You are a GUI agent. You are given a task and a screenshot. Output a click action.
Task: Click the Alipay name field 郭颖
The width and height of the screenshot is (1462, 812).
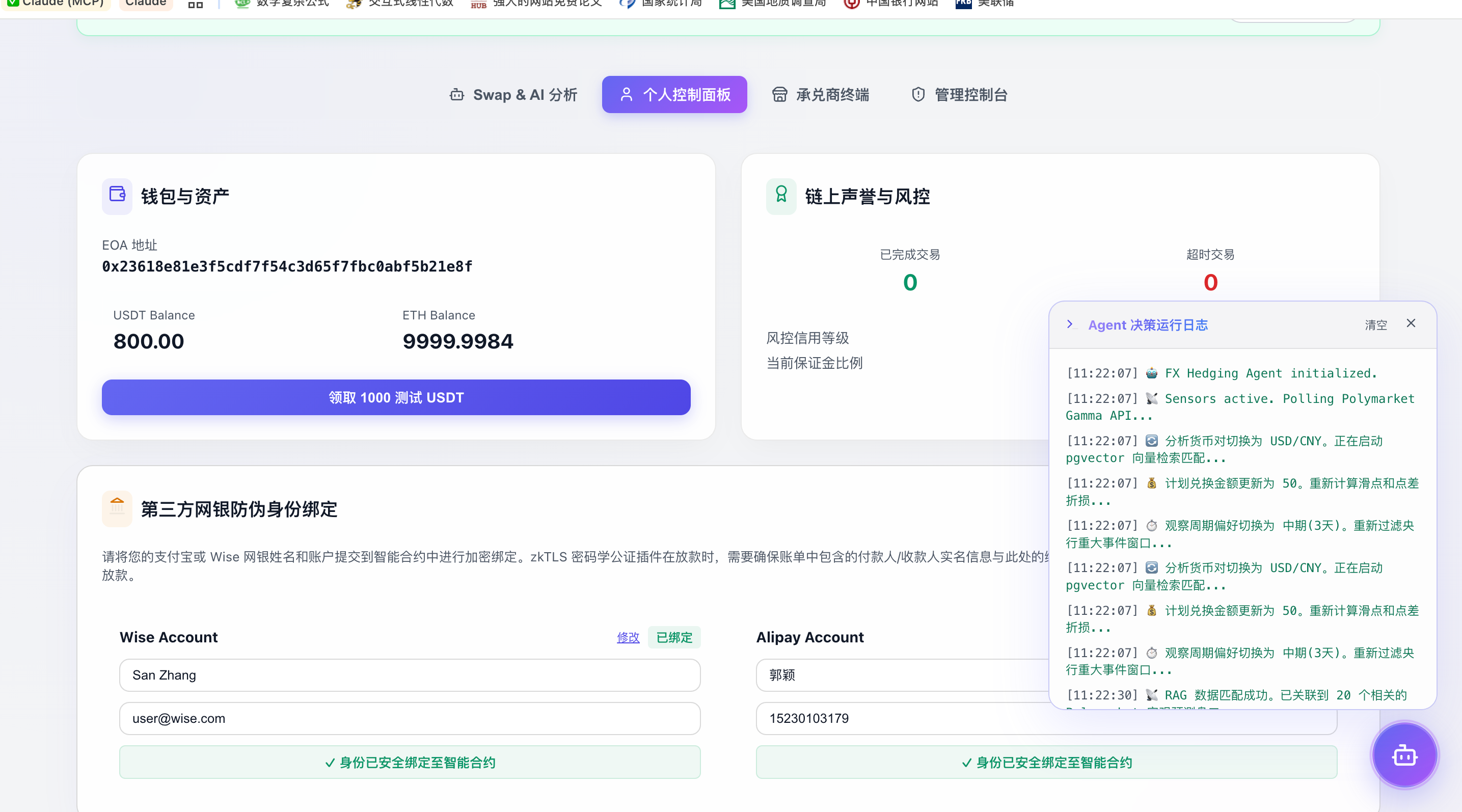[902, 675]
